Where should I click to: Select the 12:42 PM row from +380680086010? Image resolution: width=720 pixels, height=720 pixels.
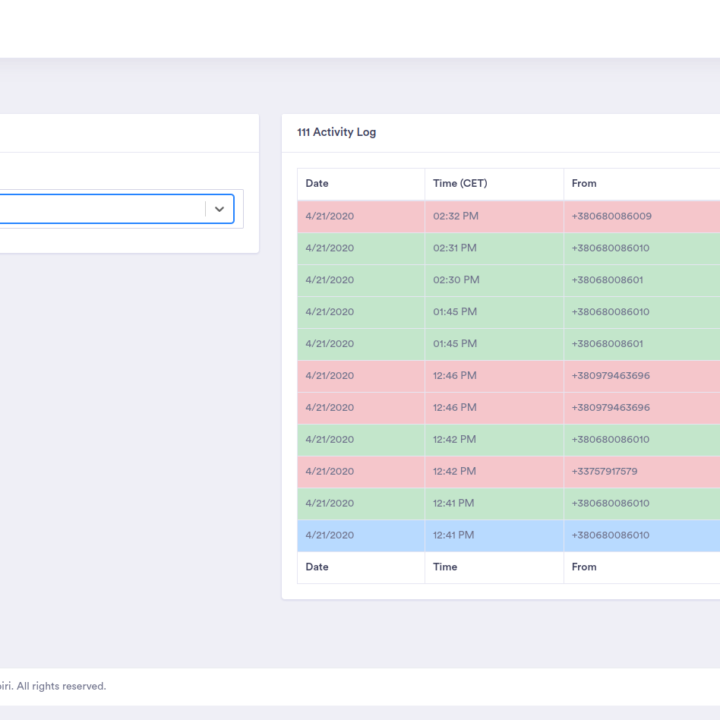pos(455,439)
